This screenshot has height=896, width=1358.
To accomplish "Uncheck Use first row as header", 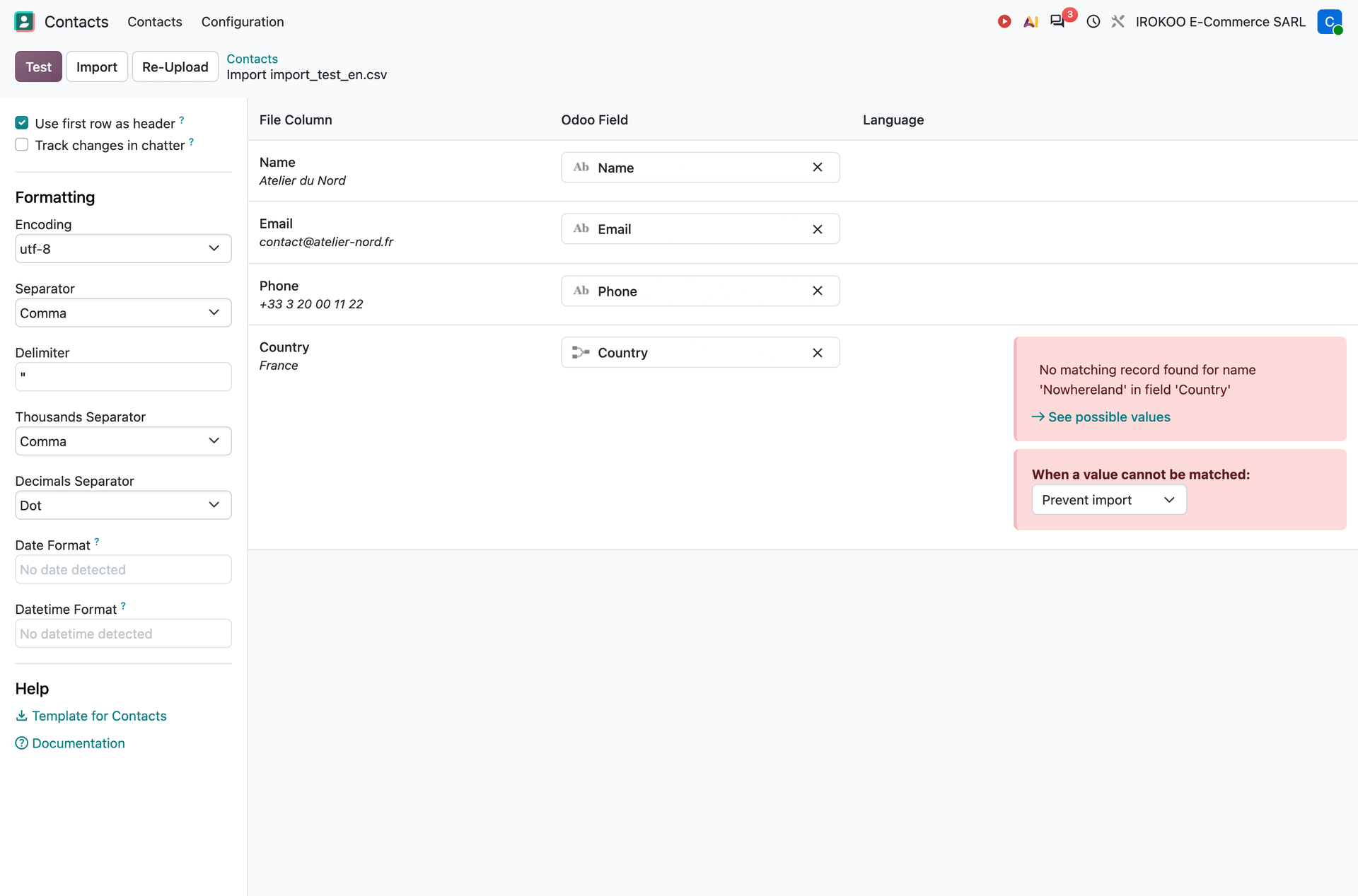I will 22,123.
